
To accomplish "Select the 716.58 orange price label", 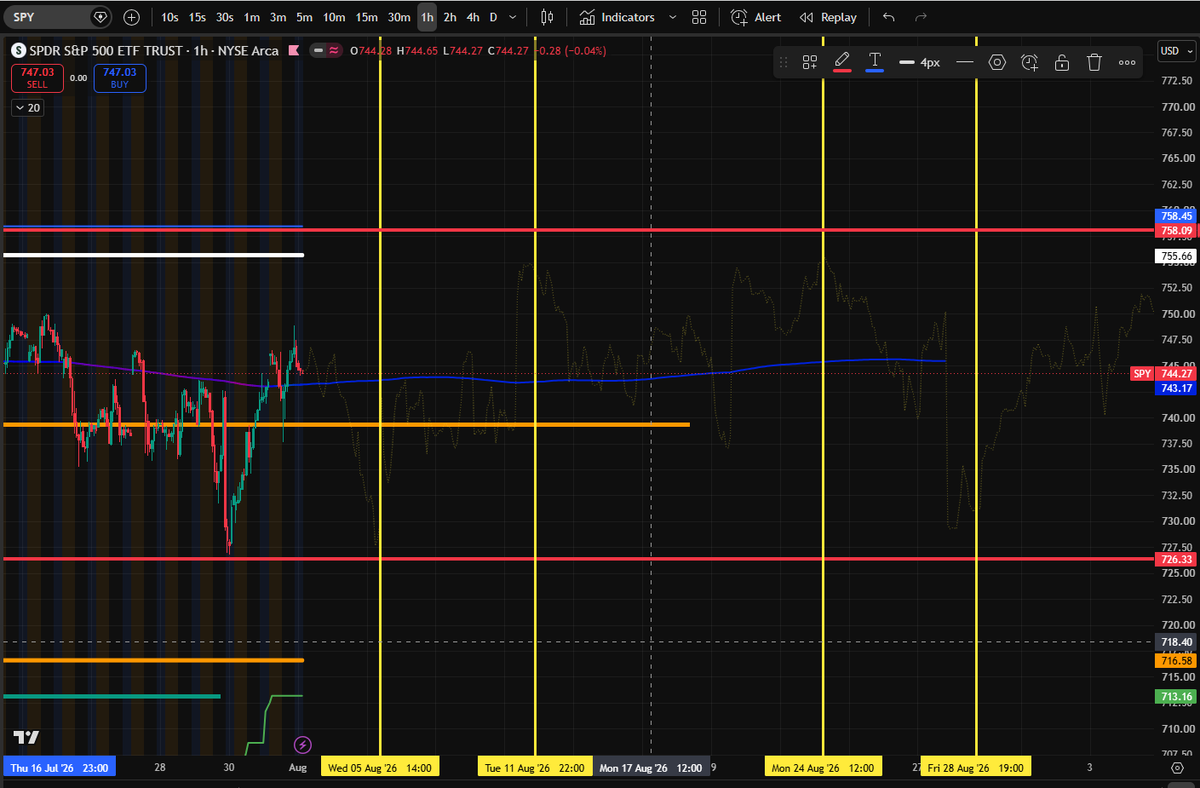I will point(1176,661).
